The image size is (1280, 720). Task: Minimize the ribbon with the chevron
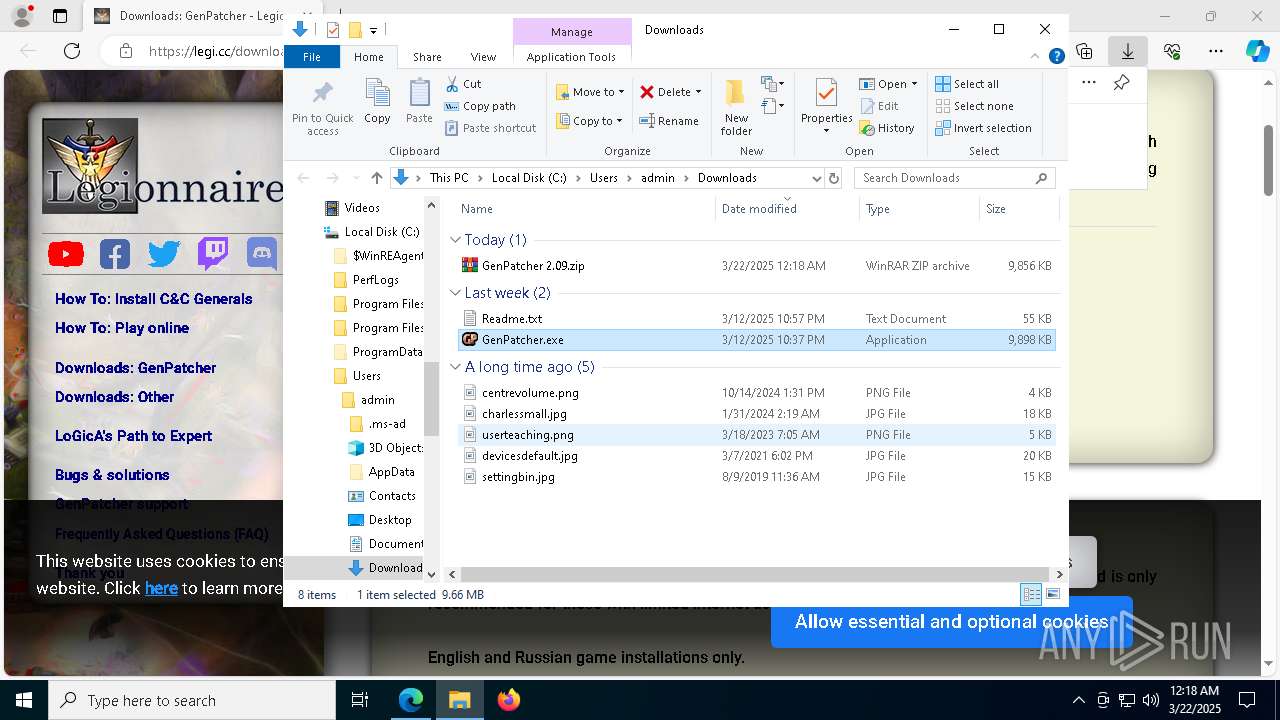point(1036,57)
